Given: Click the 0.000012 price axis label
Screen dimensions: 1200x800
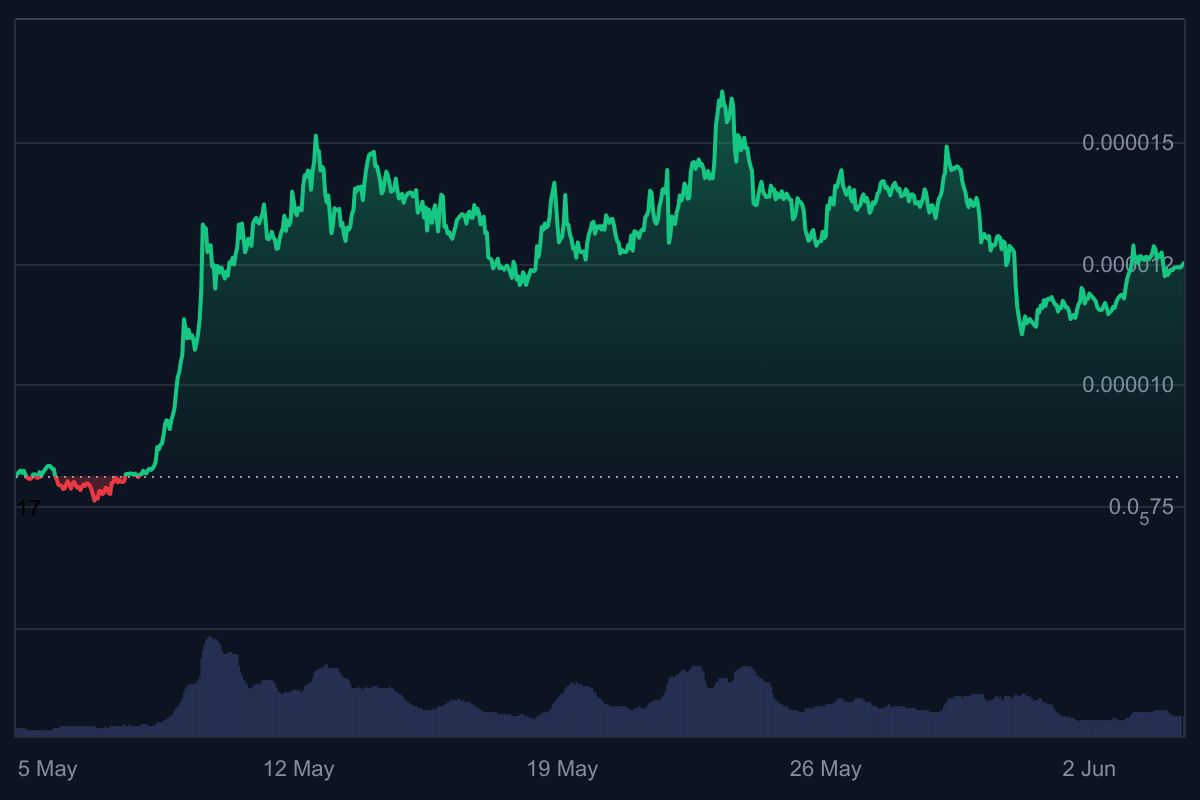Looking at the screenshot, I should (x=1128, y=265).
